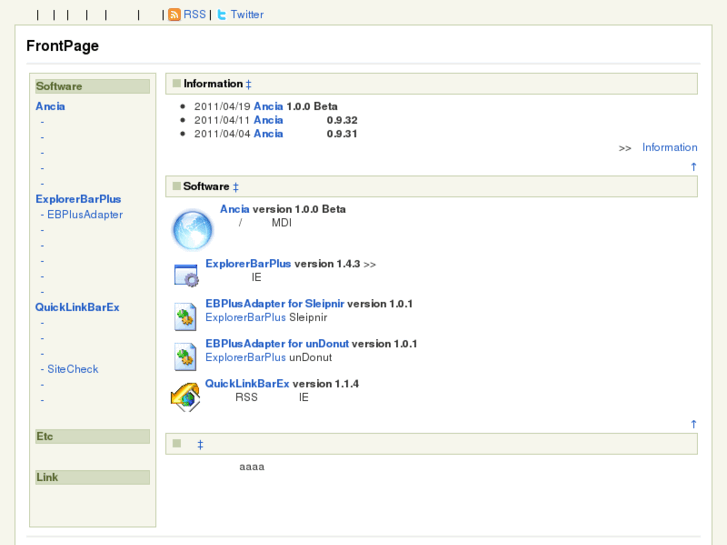This screenshot has width=727, height=545.
Task: Click the Ancia globe icon
Action: coord(192,229)
